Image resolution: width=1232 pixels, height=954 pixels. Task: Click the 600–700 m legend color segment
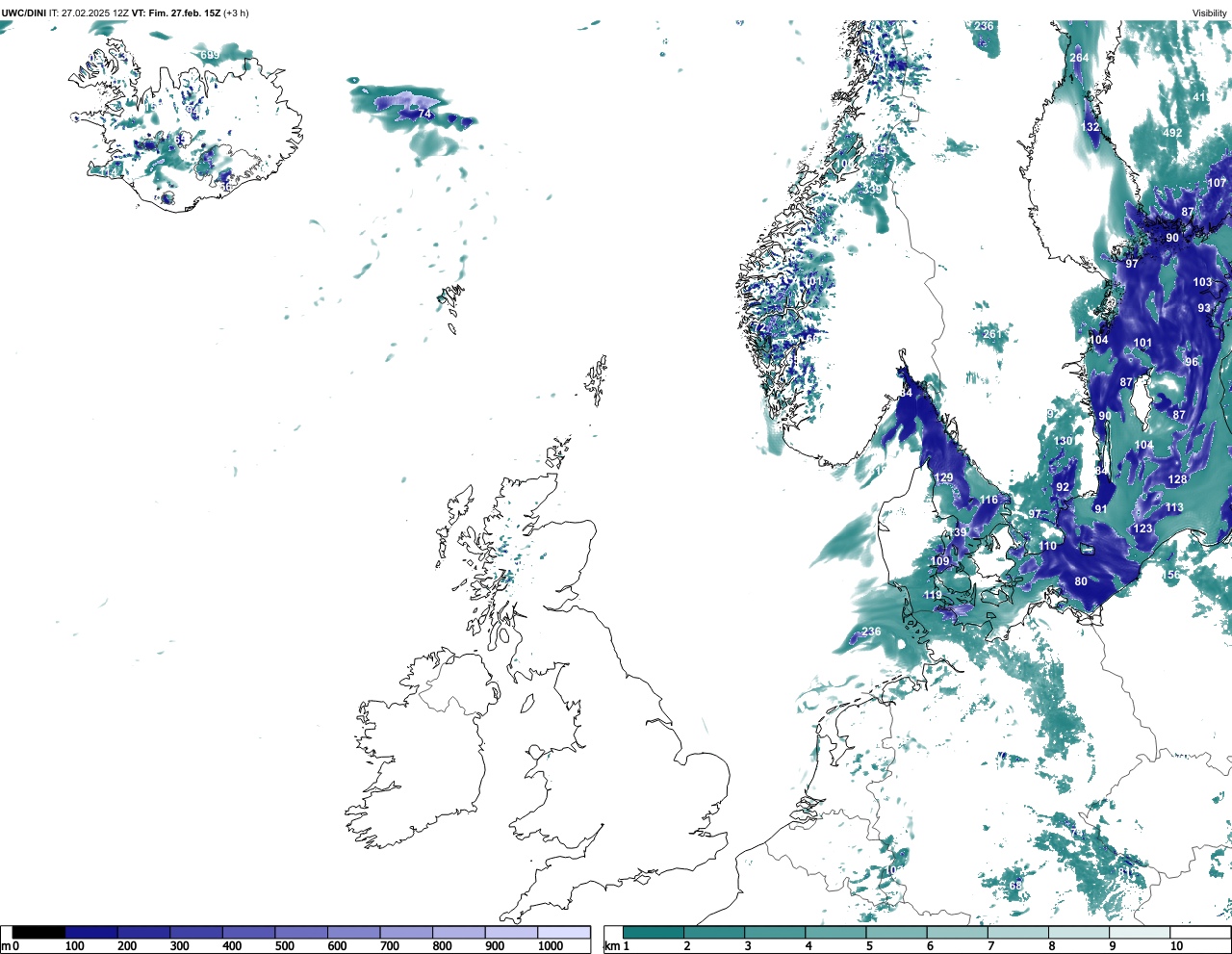tap(353, 932)
